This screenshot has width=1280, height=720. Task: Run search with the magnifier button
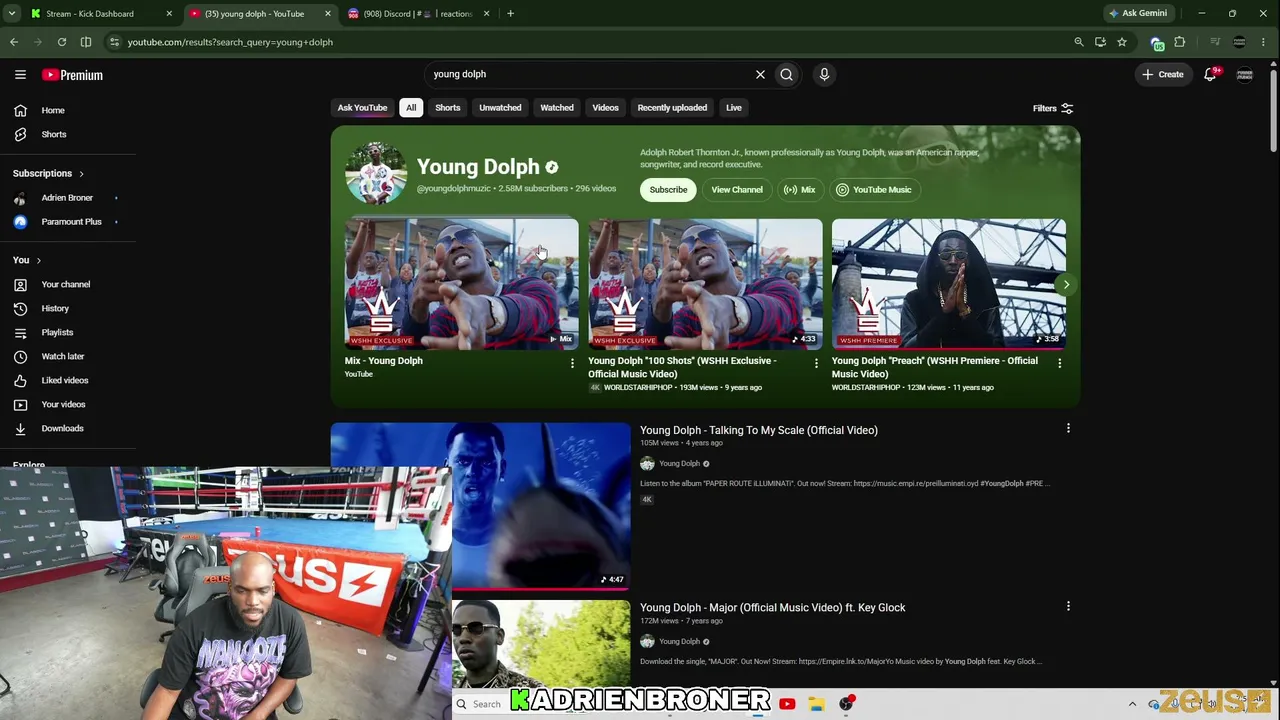pyautogui.click(x=787, y=74)
